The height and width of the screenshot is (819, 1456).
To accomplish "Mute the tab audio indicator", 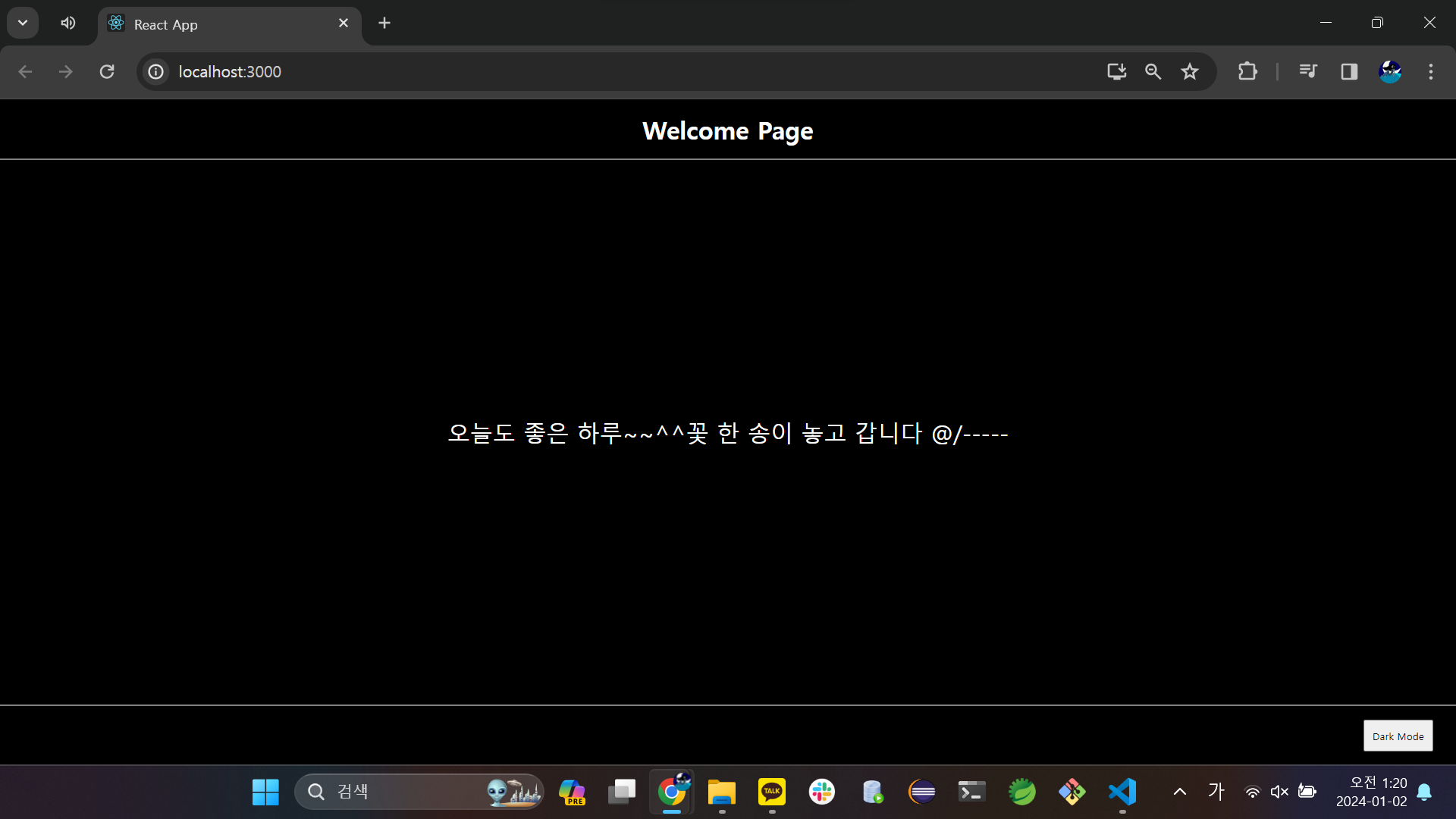I will point(68,23).
